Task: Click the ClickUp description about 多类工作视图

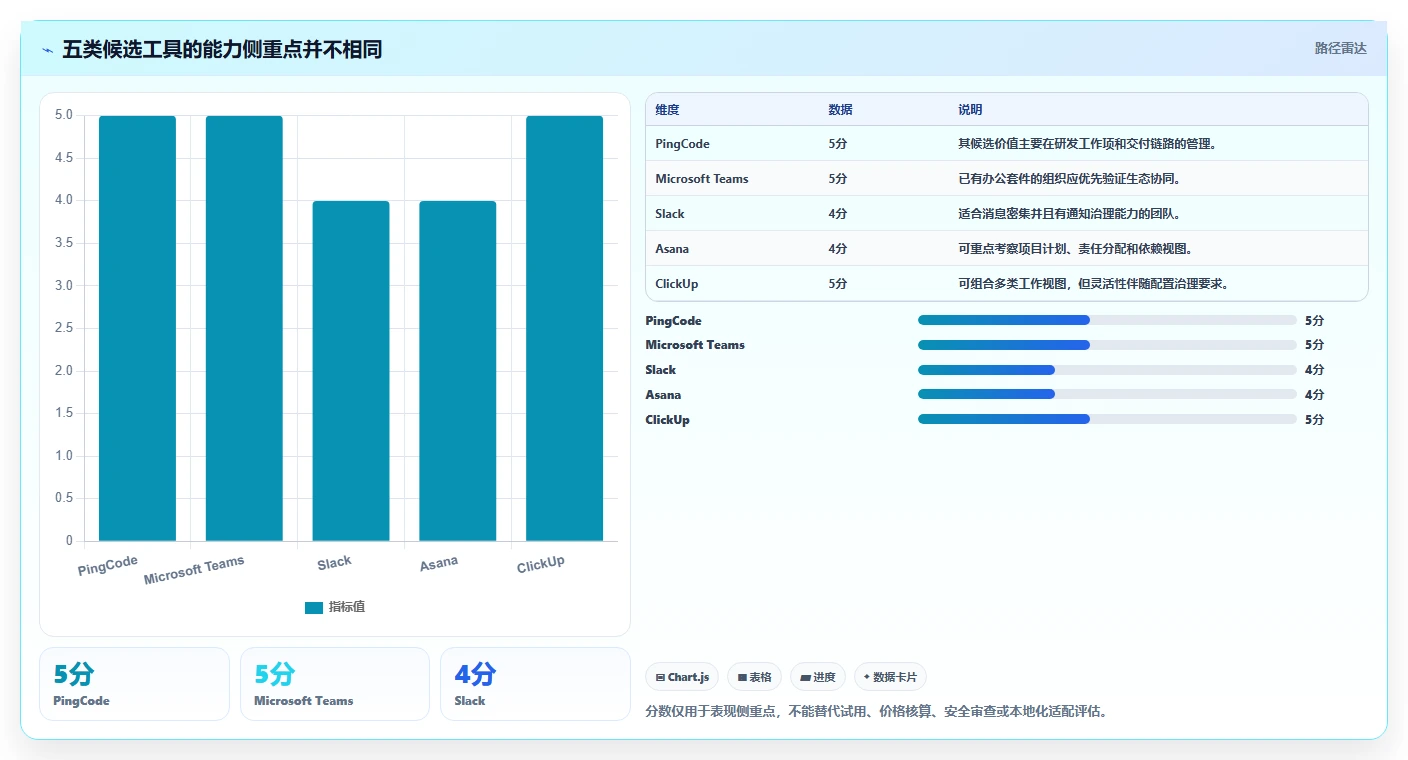Action: click(x=1094, y=284)
